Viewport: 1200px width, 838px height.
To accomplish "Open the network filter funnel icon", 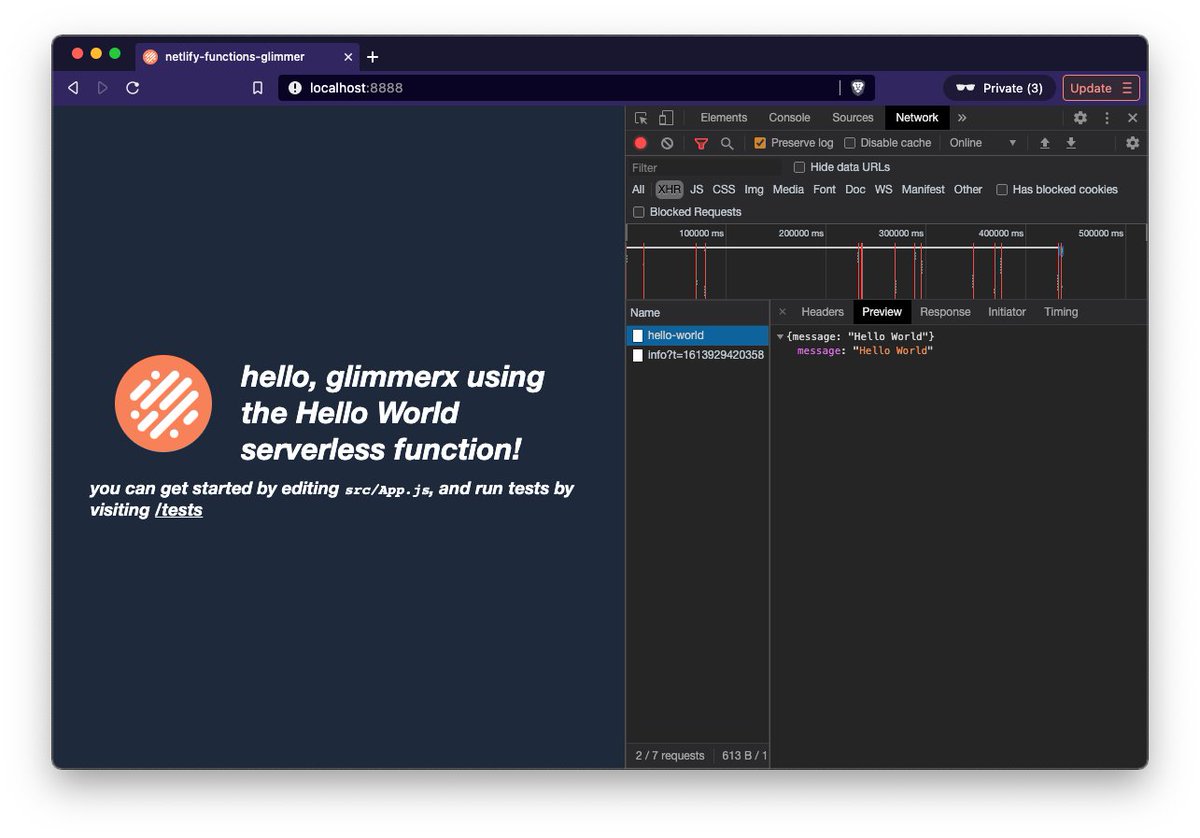I will pos(699,143).
